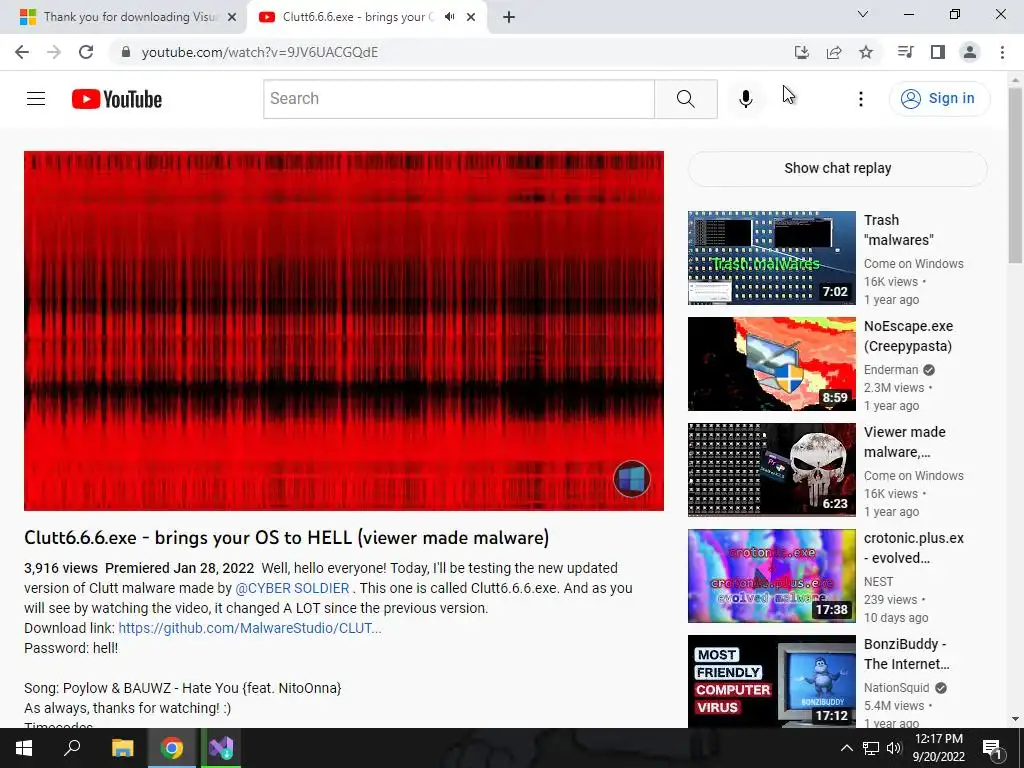Click the Sign in button

pyautogui.click(x=939, y=99)
